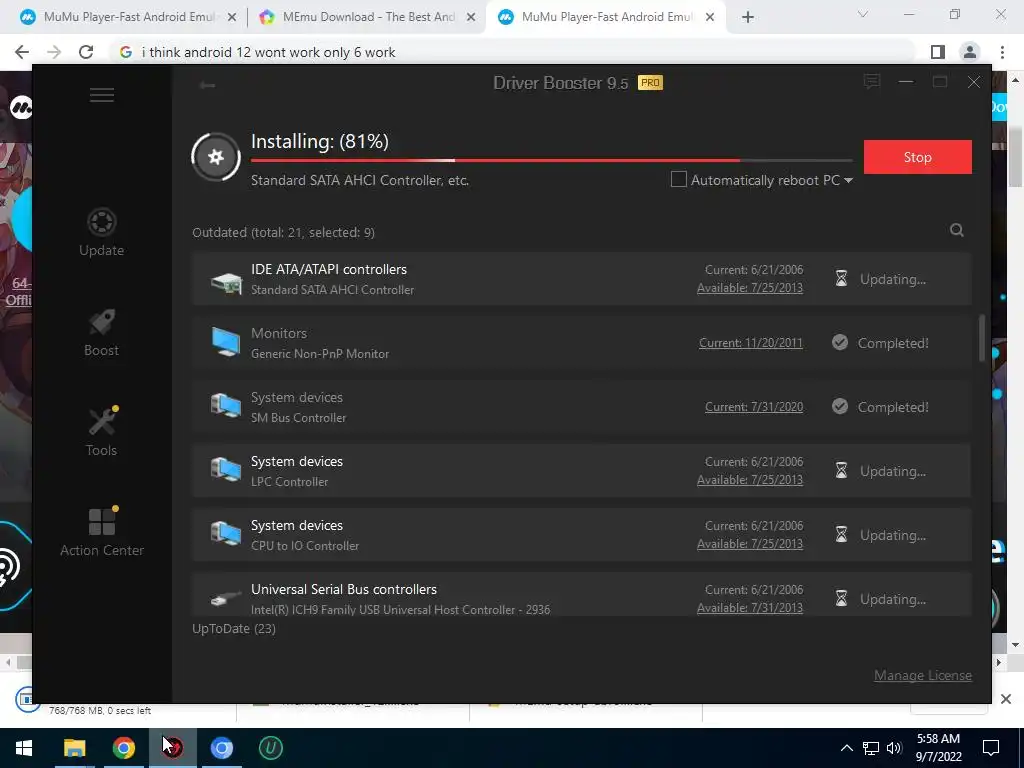This screenshot has height=768, width=1024.
Task: Click the SM Bus Controller device icon
Action: click(226, 406)
